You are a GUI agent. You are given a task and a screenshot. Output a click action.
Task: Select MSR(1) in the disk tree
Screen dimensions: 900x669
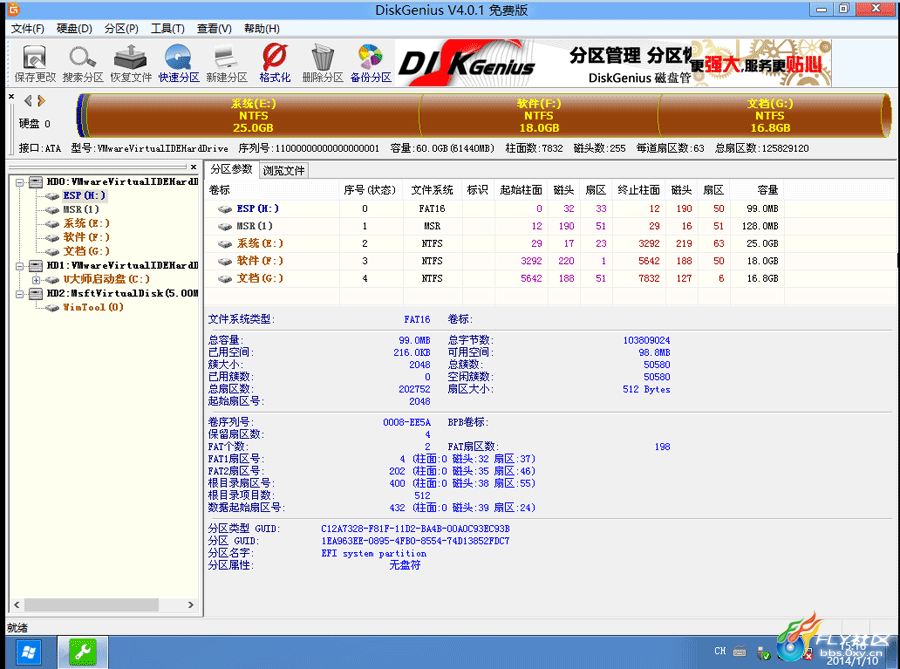pos(81,209)
